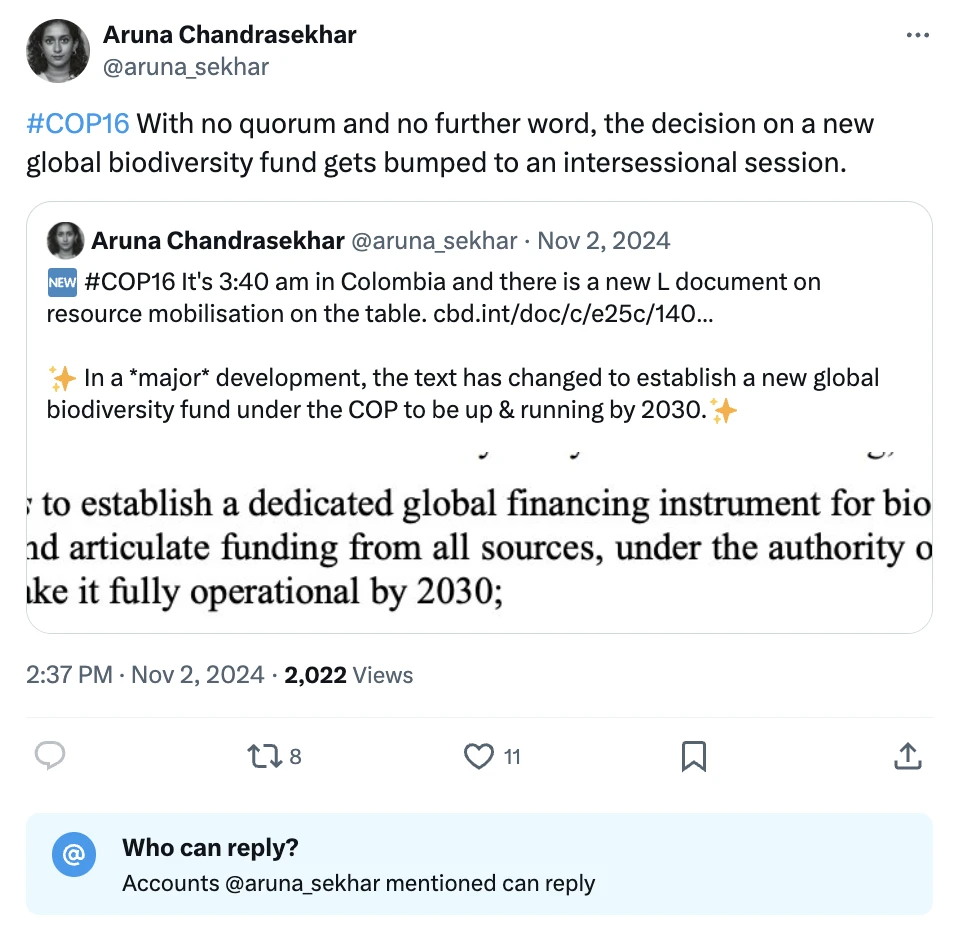Share the tweet via the upload arrow icon
Viewport: 958px width, 940px height.
[907, 757]
